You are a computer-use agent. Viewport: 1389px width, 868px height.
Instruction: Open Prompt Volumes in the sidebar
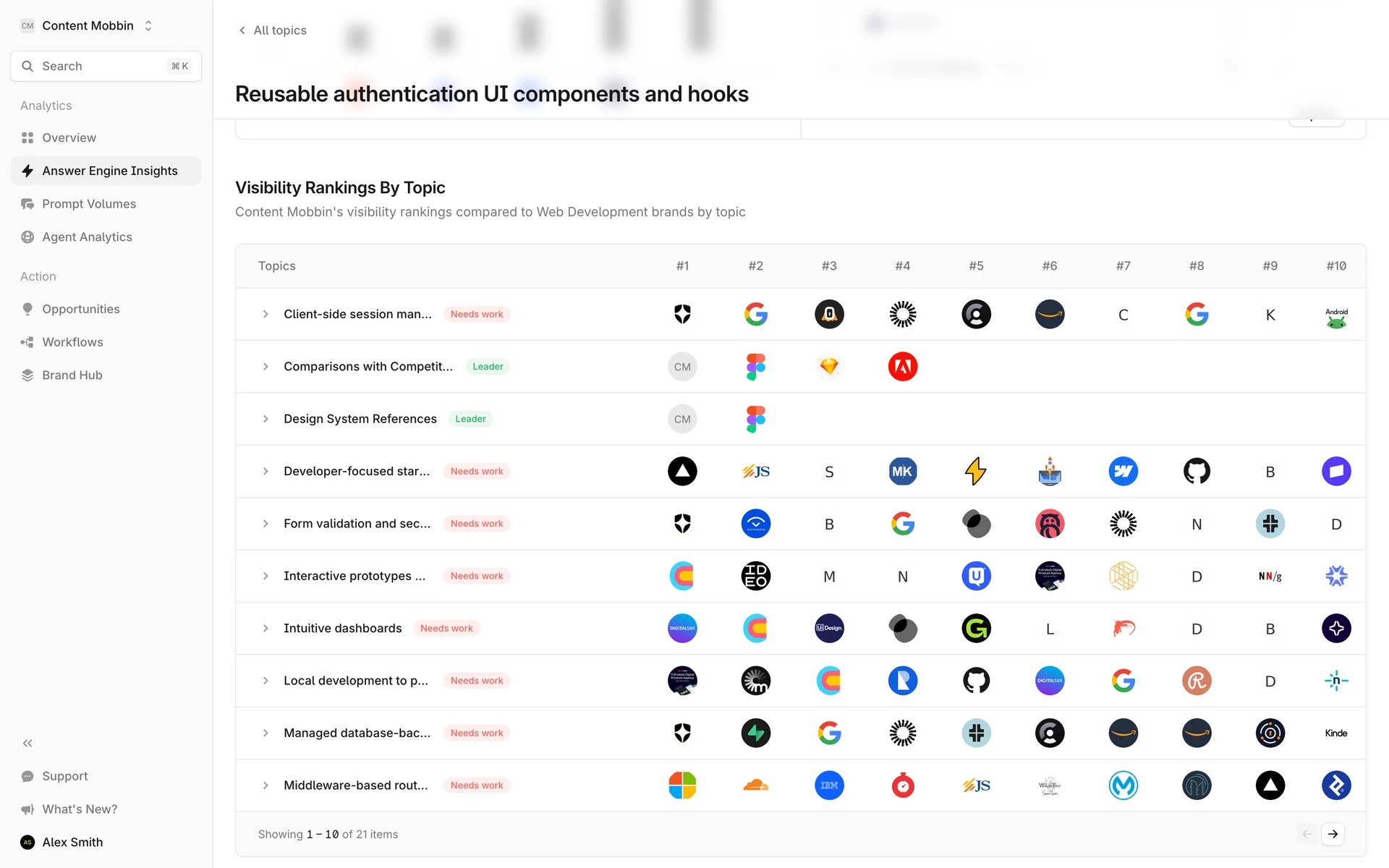point(89,204)
